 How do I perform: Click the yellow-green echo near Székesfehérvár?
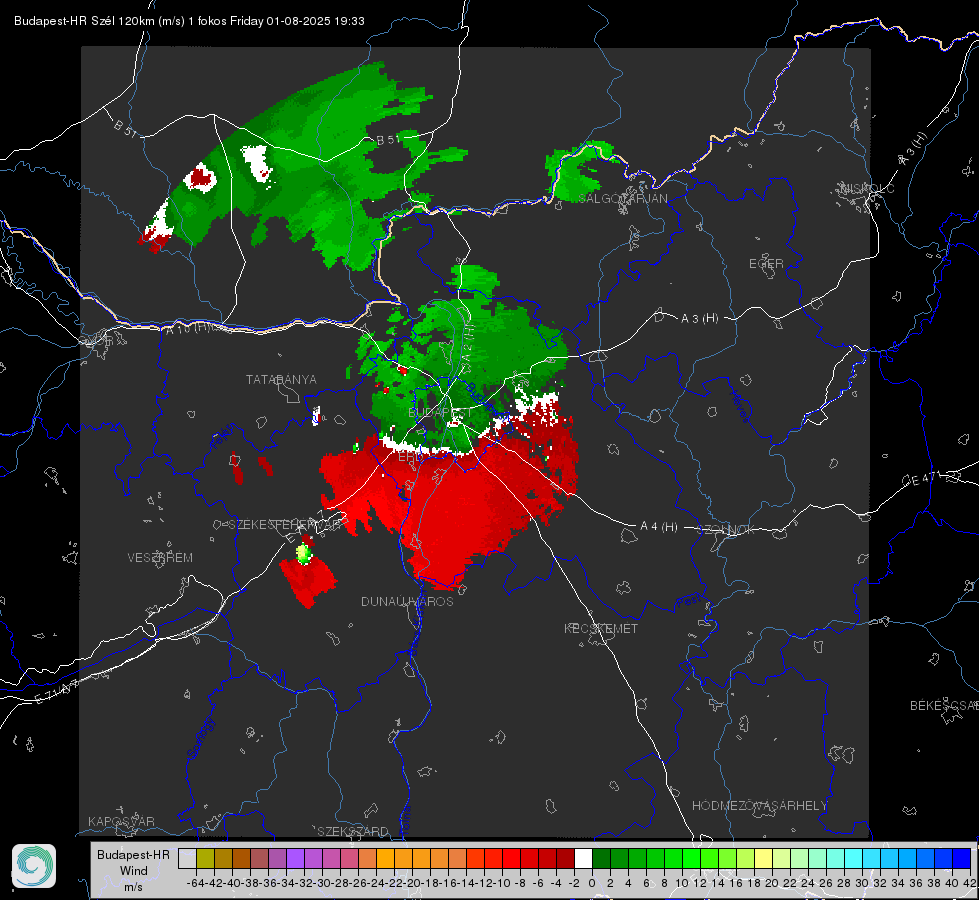tap(303, 553)
